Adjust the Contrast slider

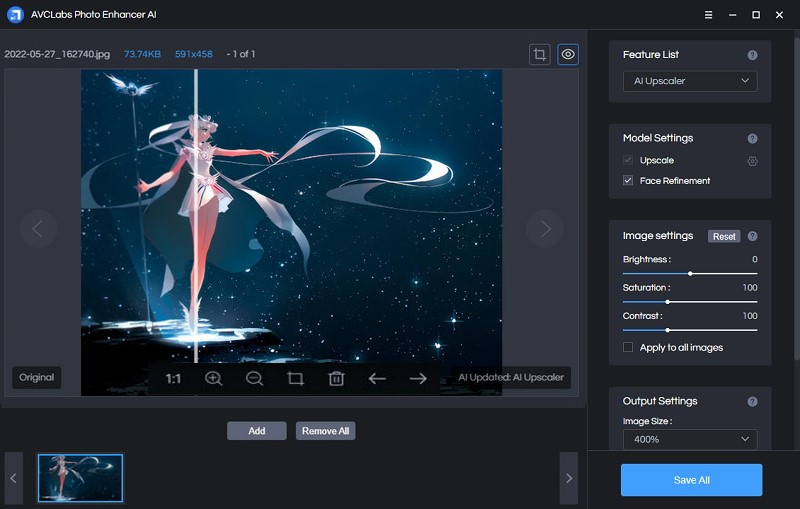690,330
